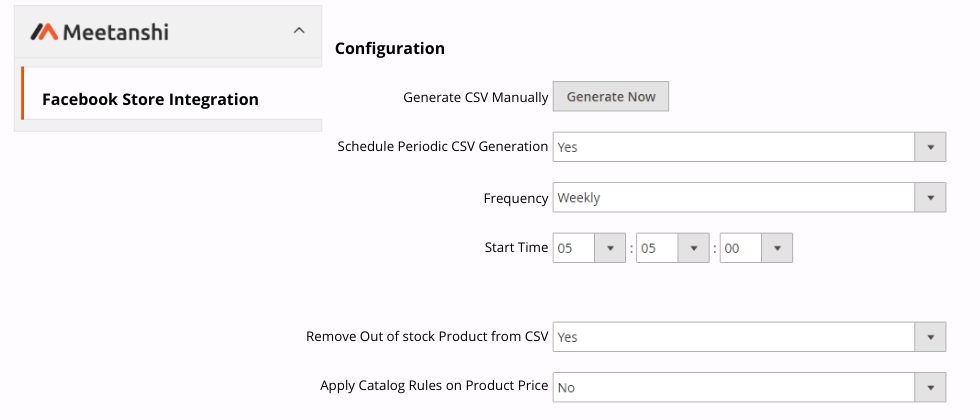Image resolution: width=980 pixels, height=420 pixels.
Task: Select the Start Time hour dropdown
Action: pos(574,248)
